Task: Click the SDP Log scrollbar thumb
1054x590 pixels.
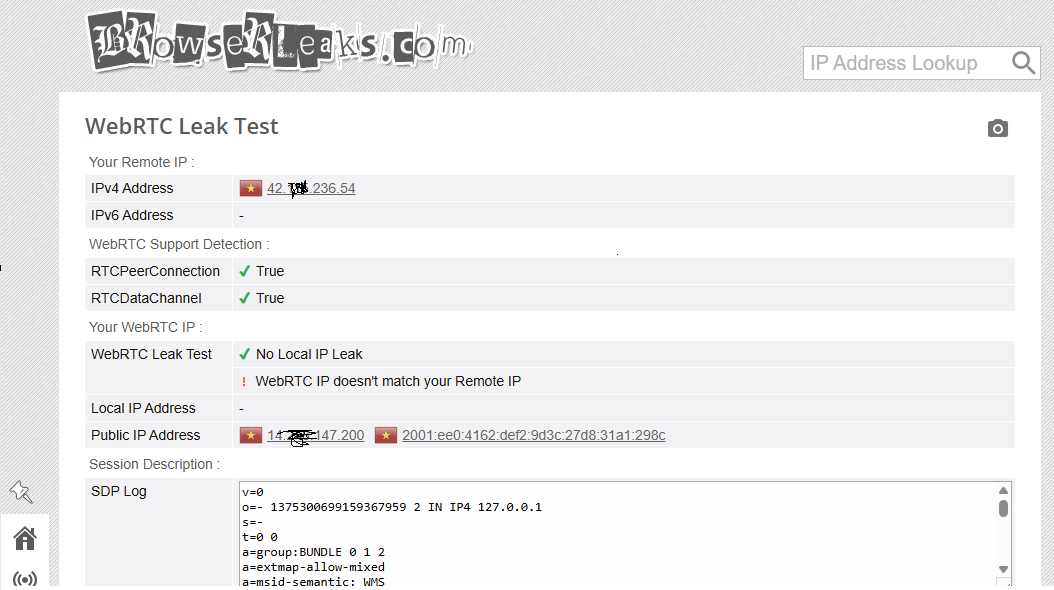Action: tap(1003, 508)
